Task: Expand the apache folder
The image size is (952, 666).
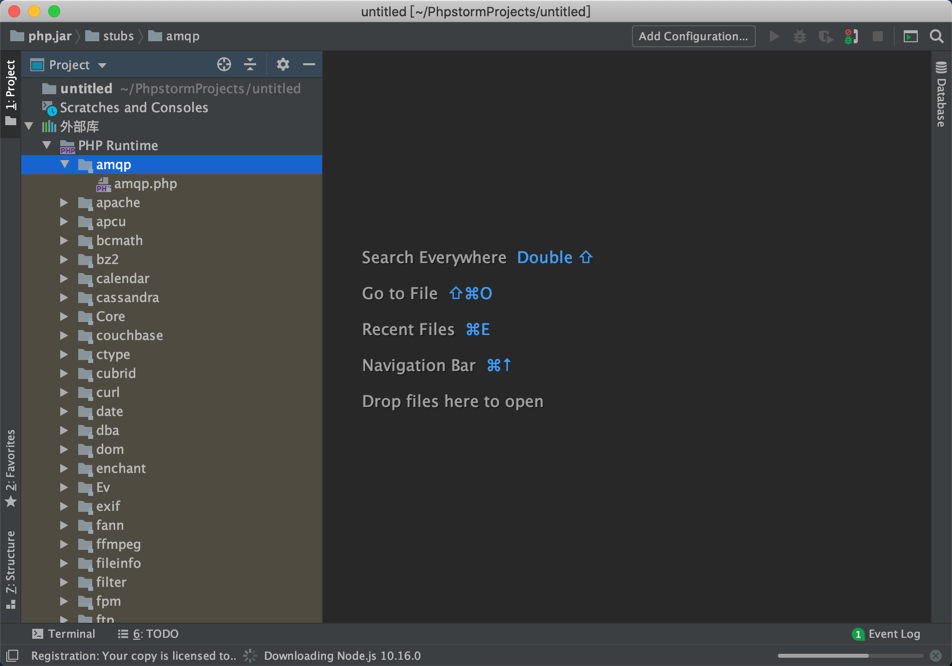Action: [x=64, y=202]
